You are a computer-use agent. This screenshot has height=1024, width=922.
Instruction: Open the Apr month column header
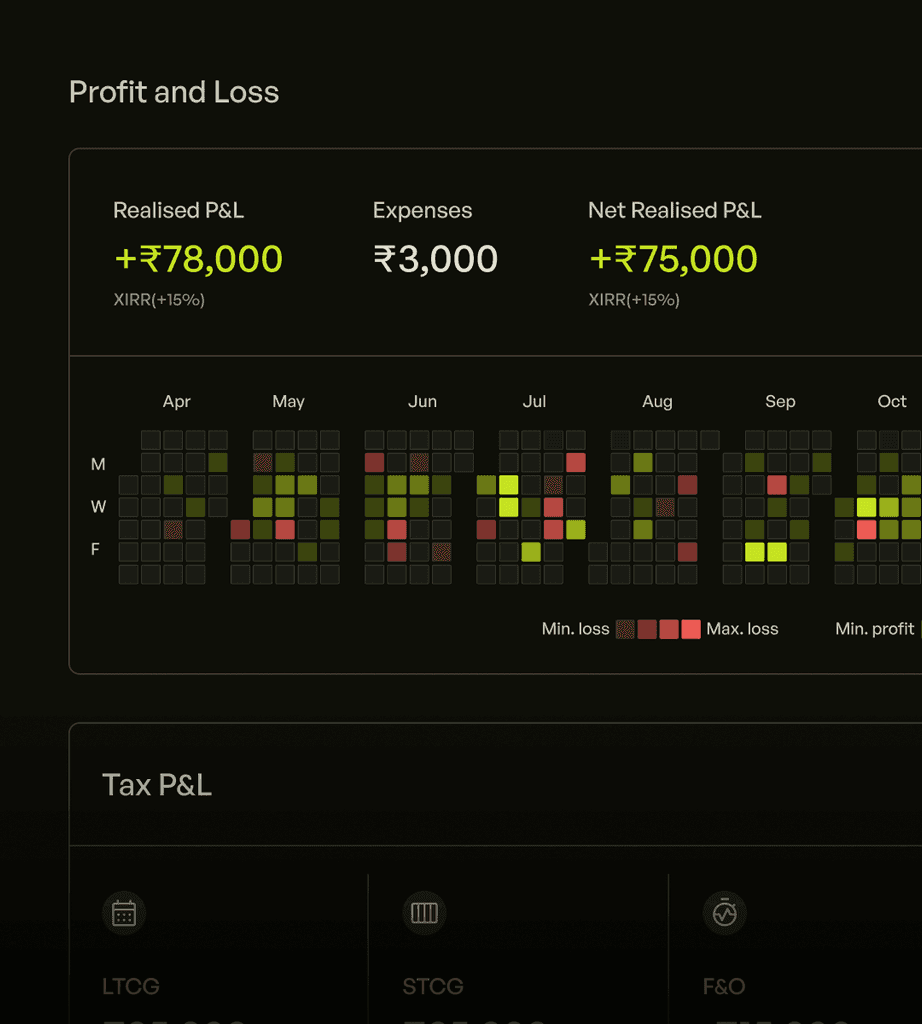(176, 401)
